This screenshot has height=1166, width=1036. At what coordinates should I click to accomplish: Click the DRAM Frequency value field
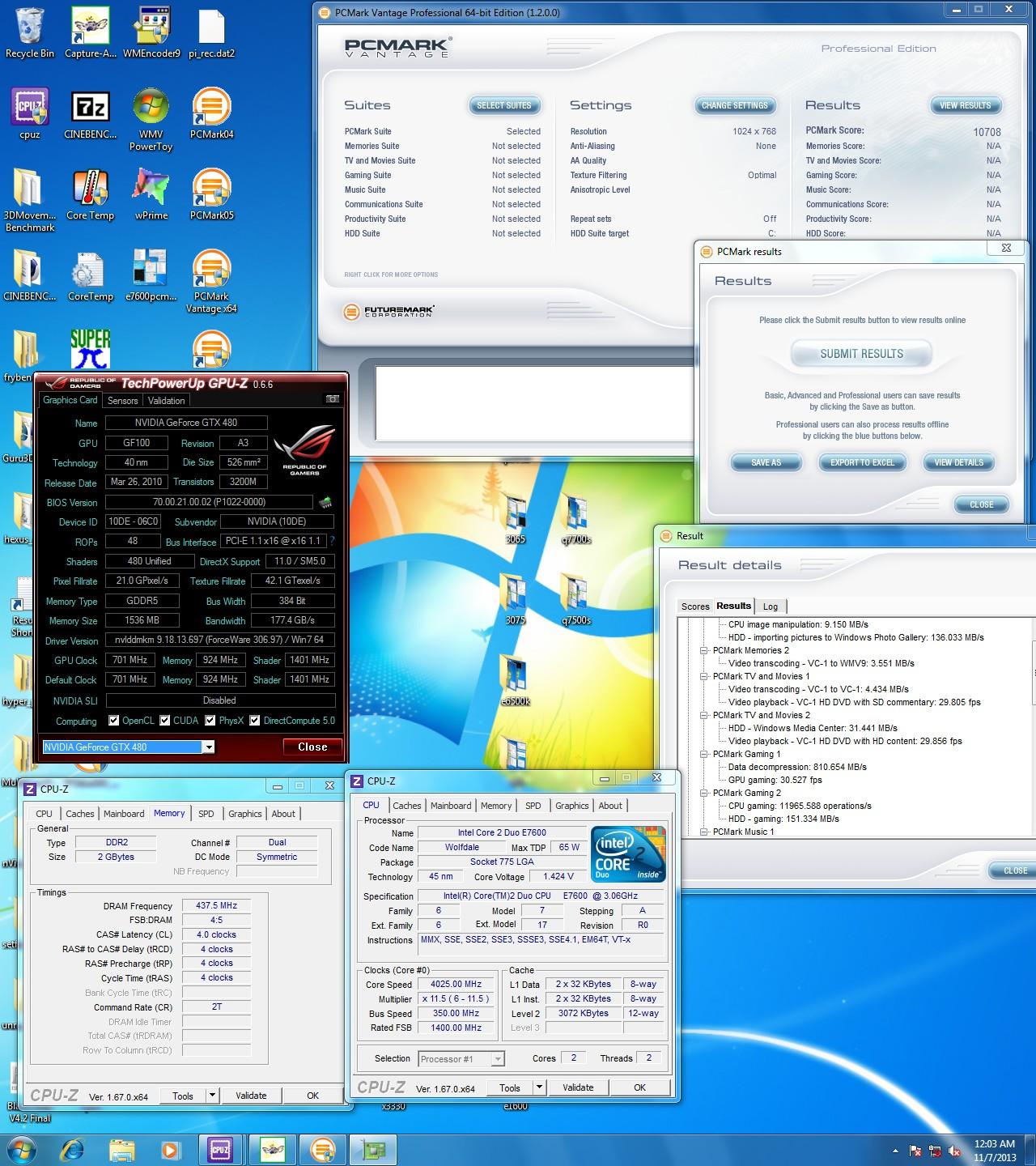[x=217, y=905]
